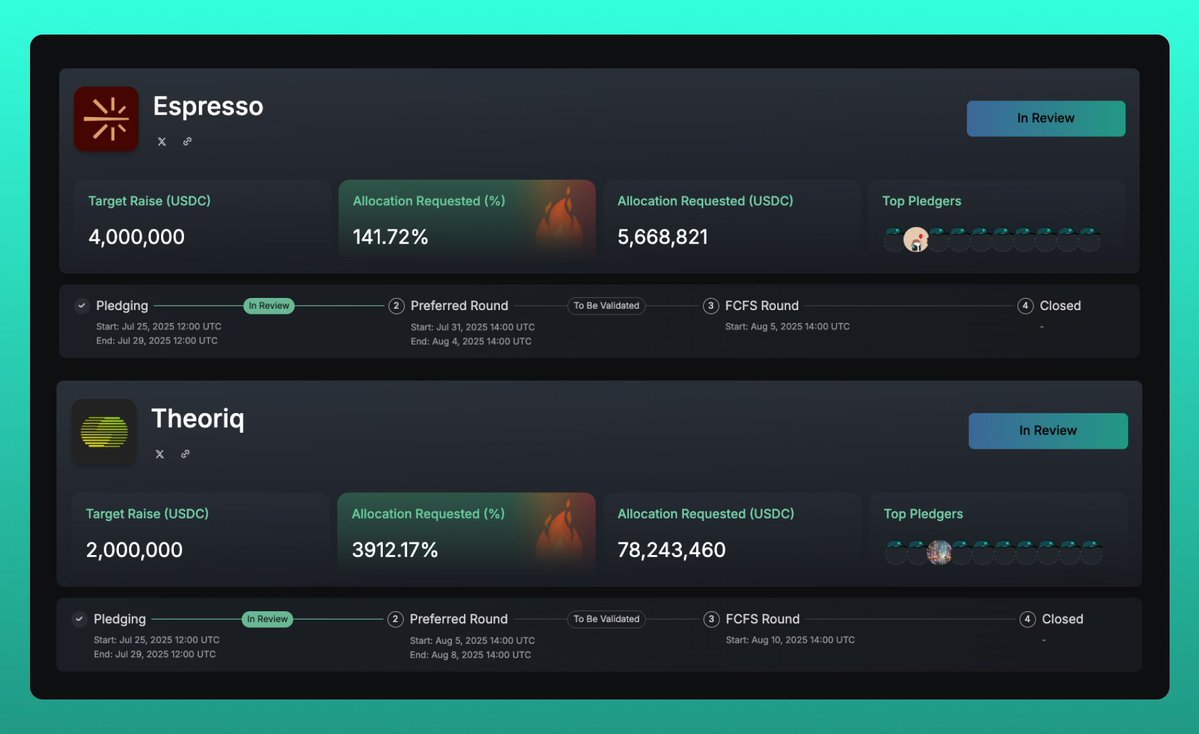Click the Theoriq Pledging completed checkmark

coord(80,619)
